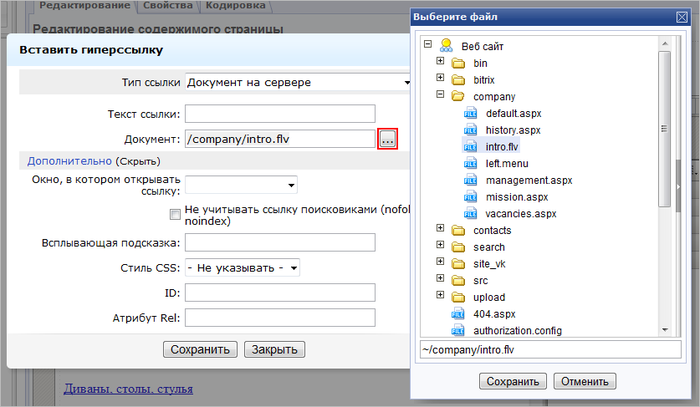Image resolution: width=700 pixels, height=407 pixels.
Task: Expand the bin folder node
Action: [x=440, y=61]
